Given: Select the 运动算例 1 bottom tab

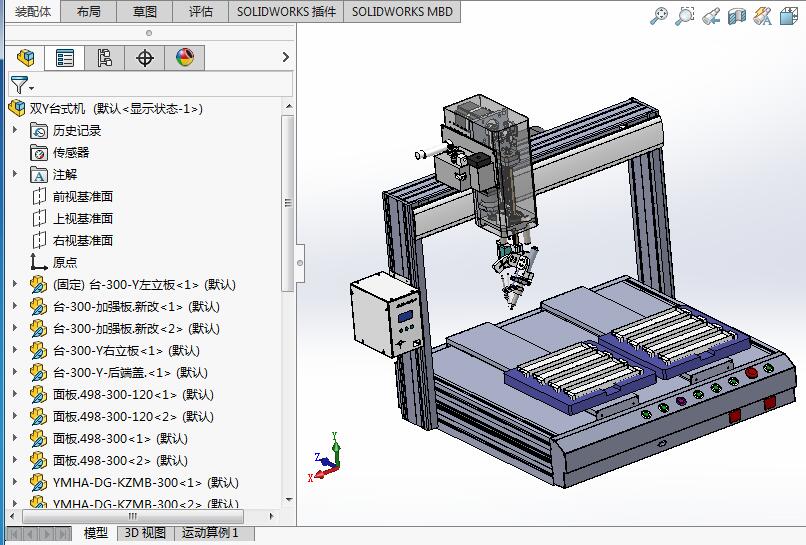Looking at the screenshot, I should 210,533.
